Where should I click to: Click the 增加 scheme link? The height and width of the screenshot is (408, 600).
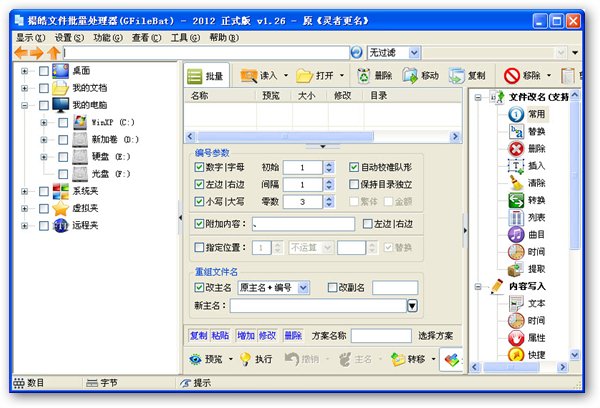coord(246,336)
